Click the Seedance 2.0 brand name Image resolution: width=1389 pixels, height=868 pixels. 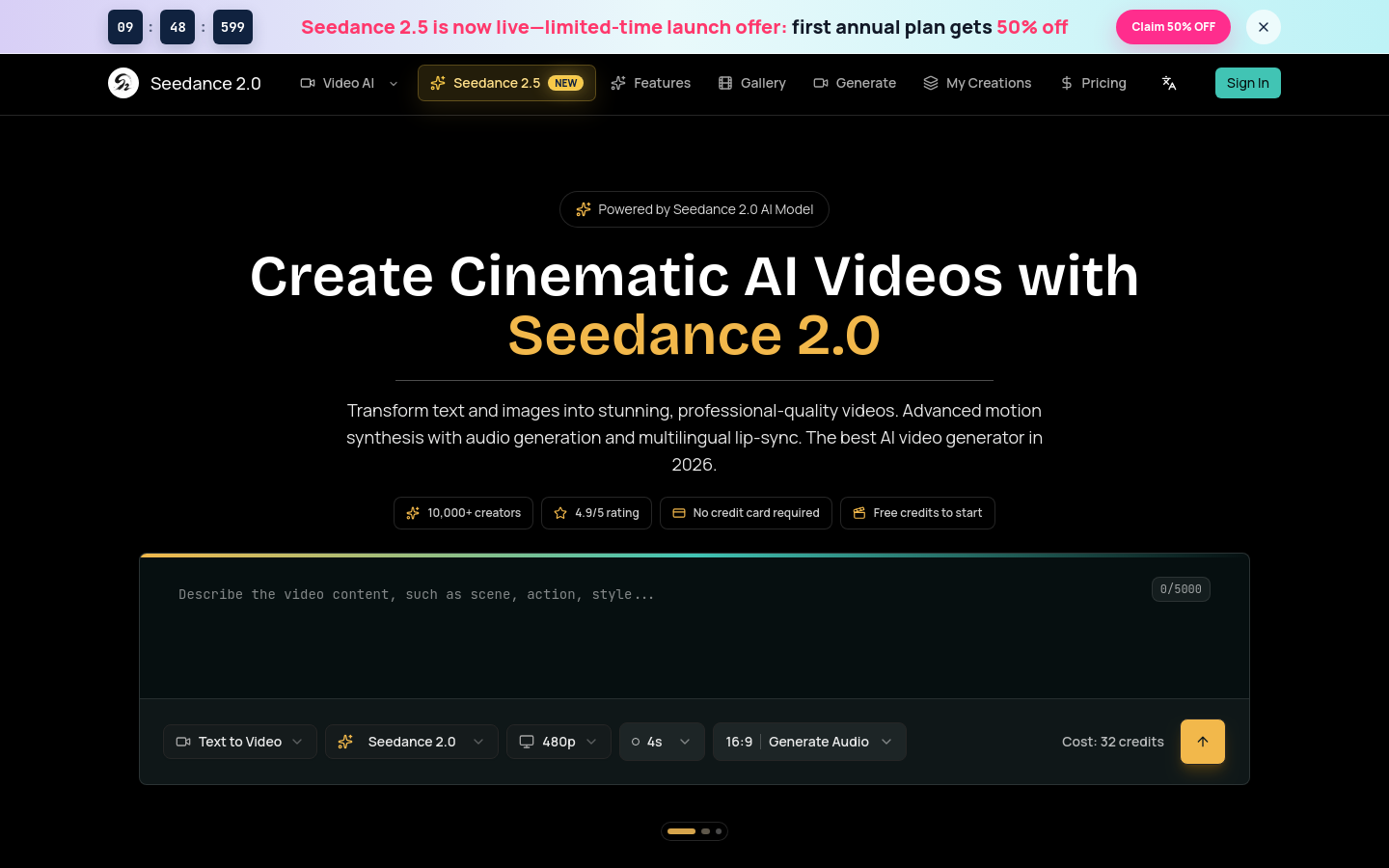point(205,83)
